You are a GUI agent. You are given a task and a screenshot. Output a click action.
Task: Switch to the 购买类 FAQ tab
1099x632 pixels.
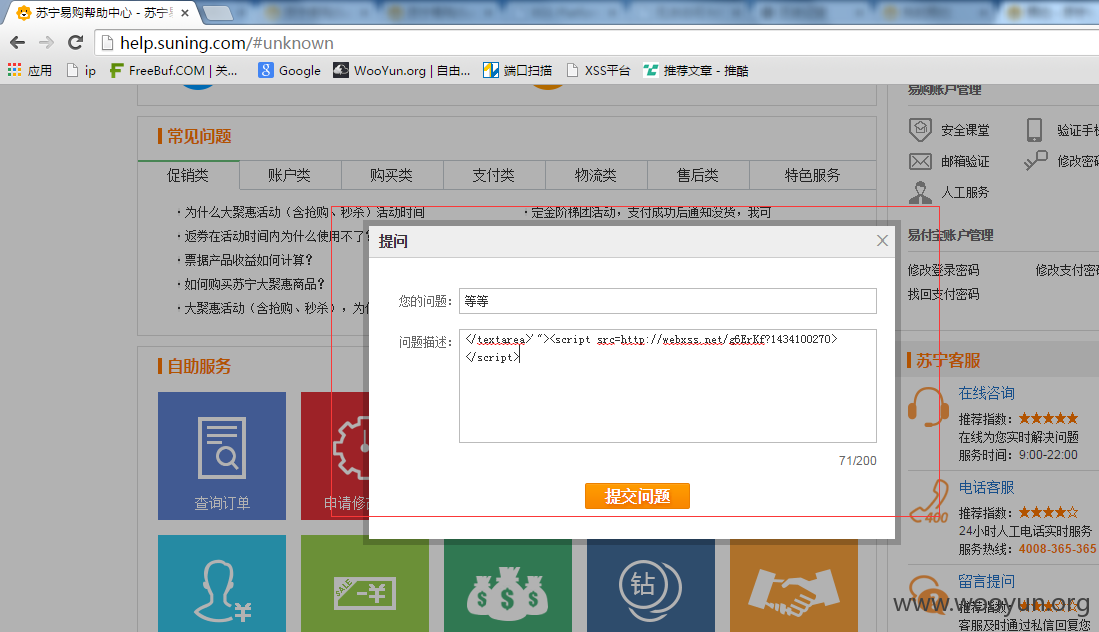pos(392,175)
